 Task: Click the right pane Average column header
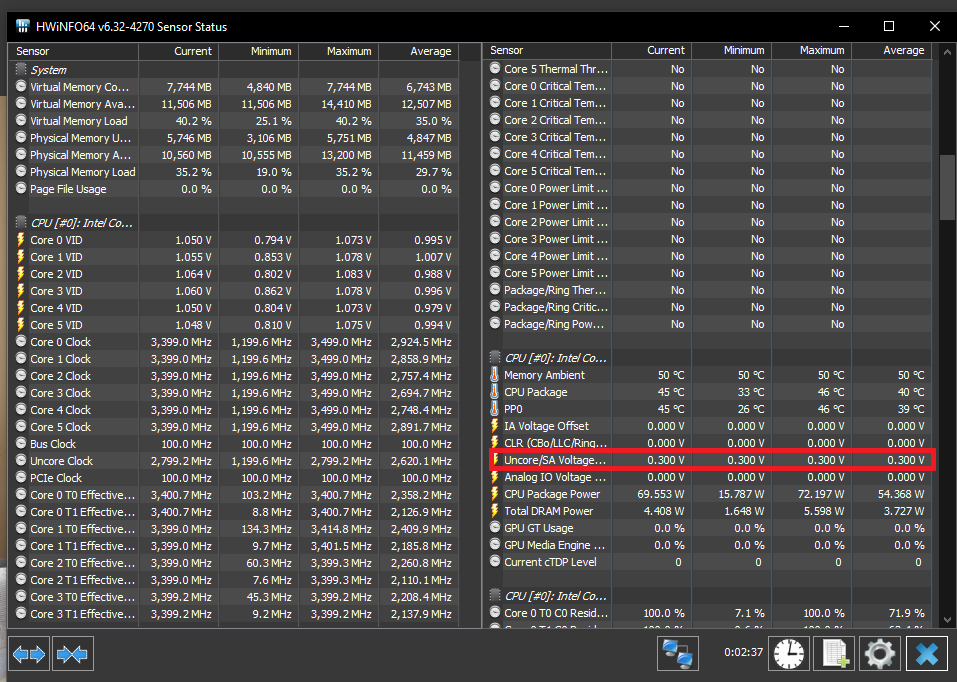[x=892, y=51]
